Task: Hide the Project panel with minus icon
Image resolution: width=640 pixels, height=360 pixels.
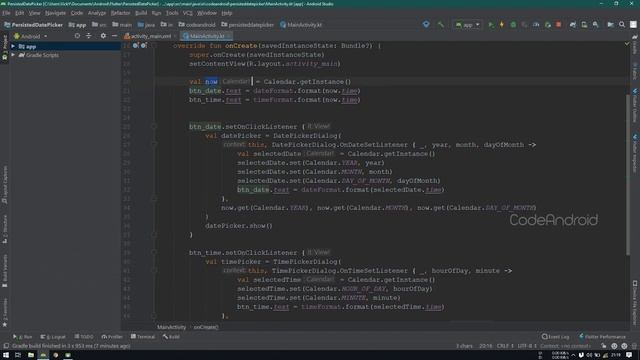Action: 114,36
